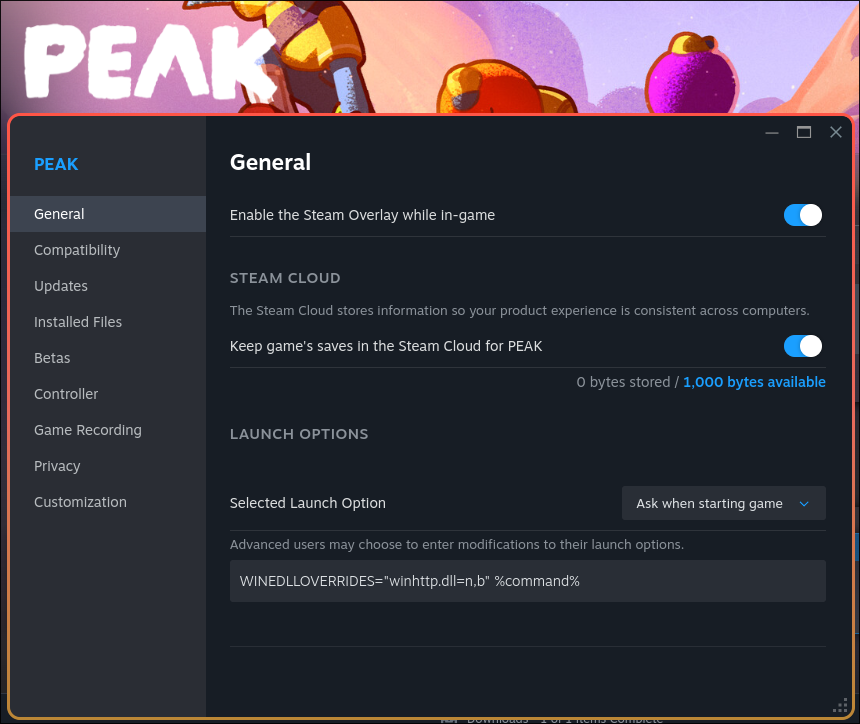
Task: Open Customization options
Action: tap(80, 502)
